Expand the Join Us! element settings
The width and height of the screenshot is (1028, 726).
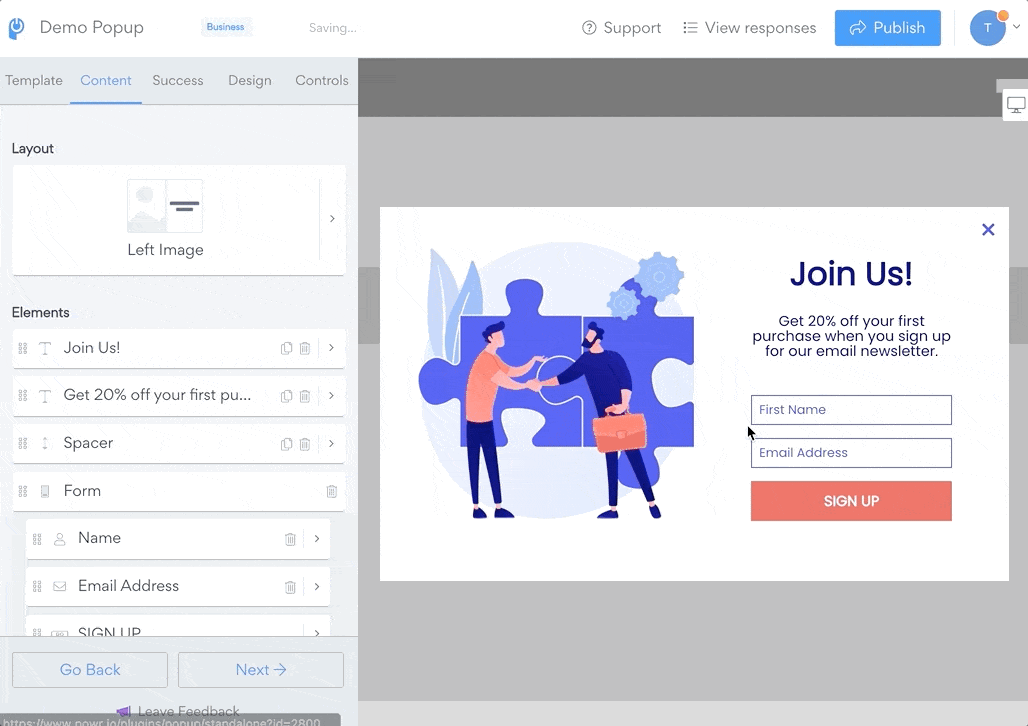331,348
